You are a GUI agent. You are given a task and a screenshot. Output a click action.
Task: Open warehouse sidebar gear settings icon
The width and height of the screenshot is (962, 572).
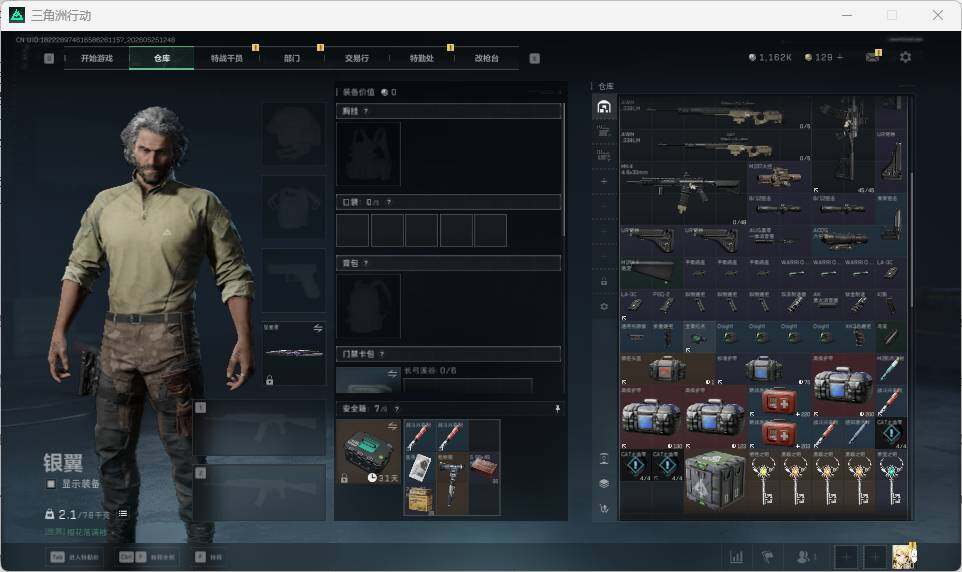click(x=604, y=306)
